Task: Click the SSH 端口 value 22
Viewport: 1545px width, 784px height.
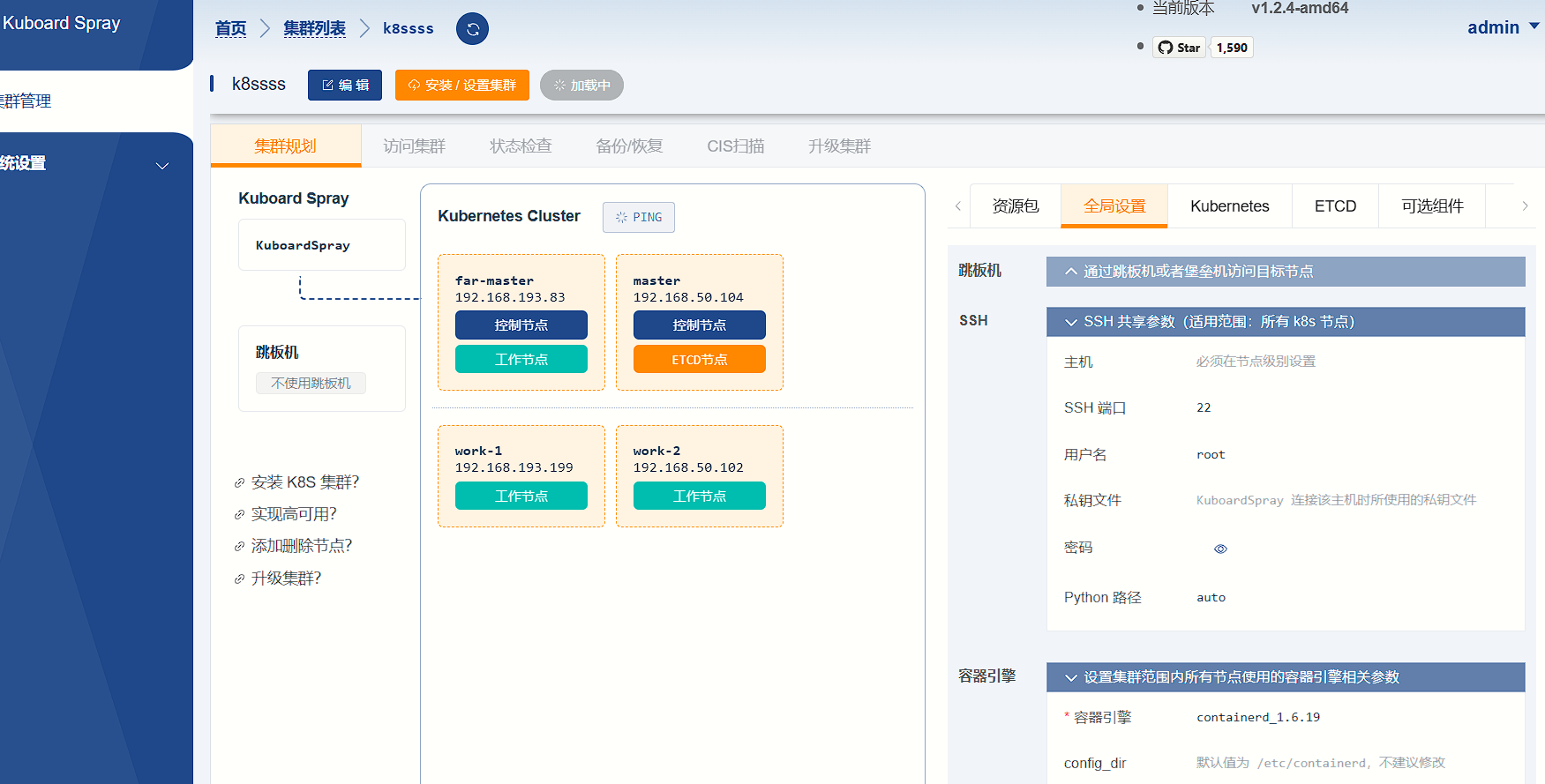Action: 1204,407
